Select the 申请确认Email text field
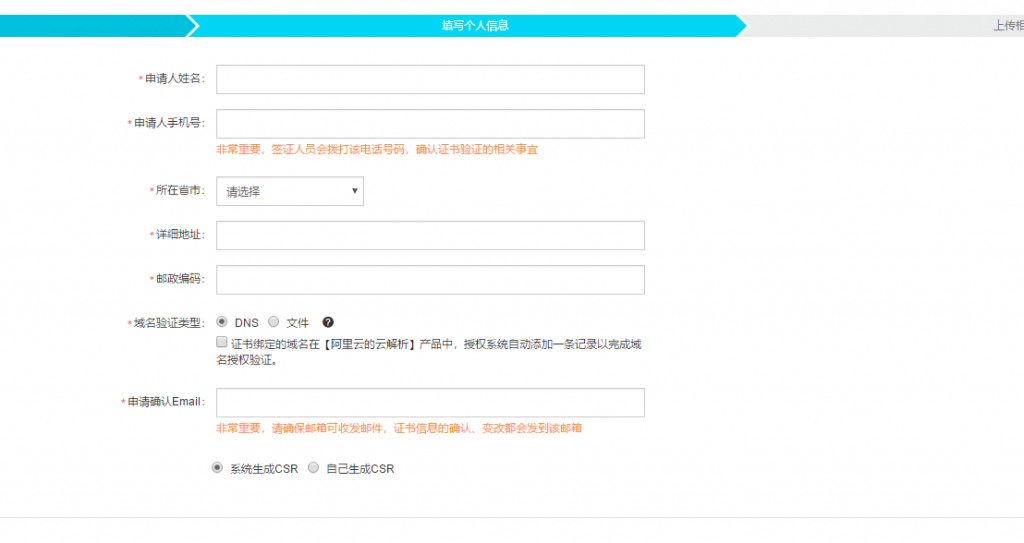This screenshot has width=1024, height=543. click(x=430, y=403)
